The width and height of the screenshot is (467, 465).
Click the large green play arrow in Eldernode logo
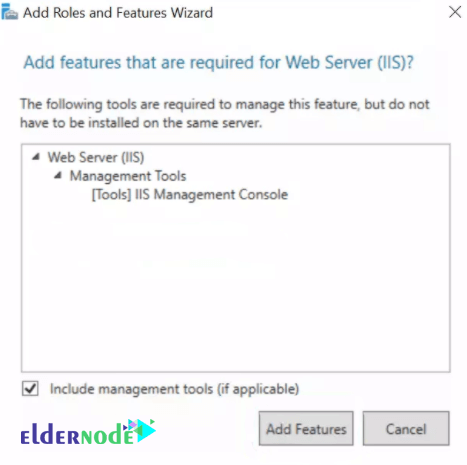click(x=146, y=431)
